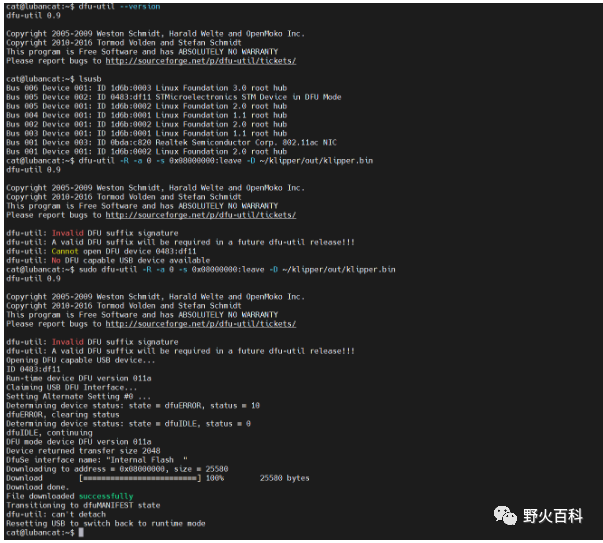The width and height of the screenshot is (603, 543).
Task: Click the red 'Invalid' word in the first error message
Action: click(68, 233)
